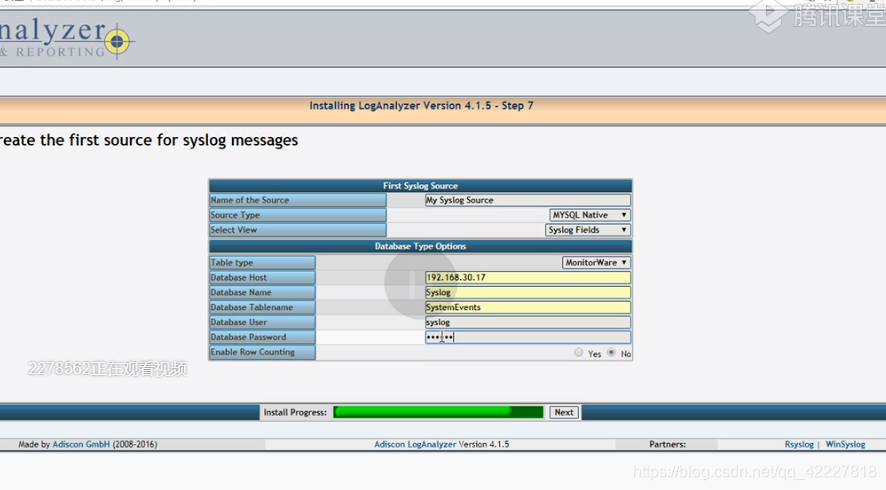Image resolution: width=886 pixels, height=490 pixels.
Task: Click the Installing LogAnalyzer Step 7 title
Action: coord(422,106)
